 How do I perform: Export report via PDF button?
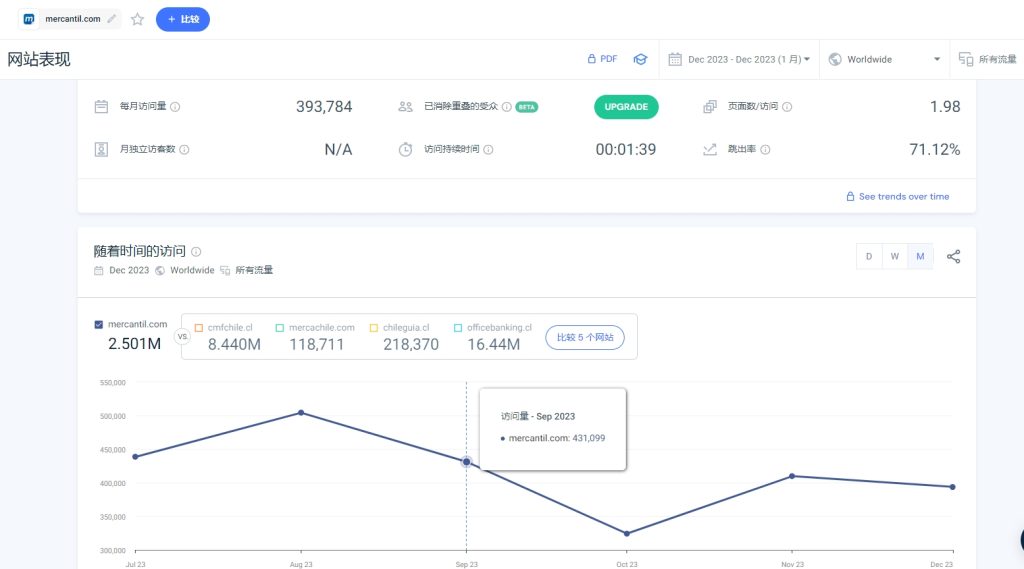point(602,59)
